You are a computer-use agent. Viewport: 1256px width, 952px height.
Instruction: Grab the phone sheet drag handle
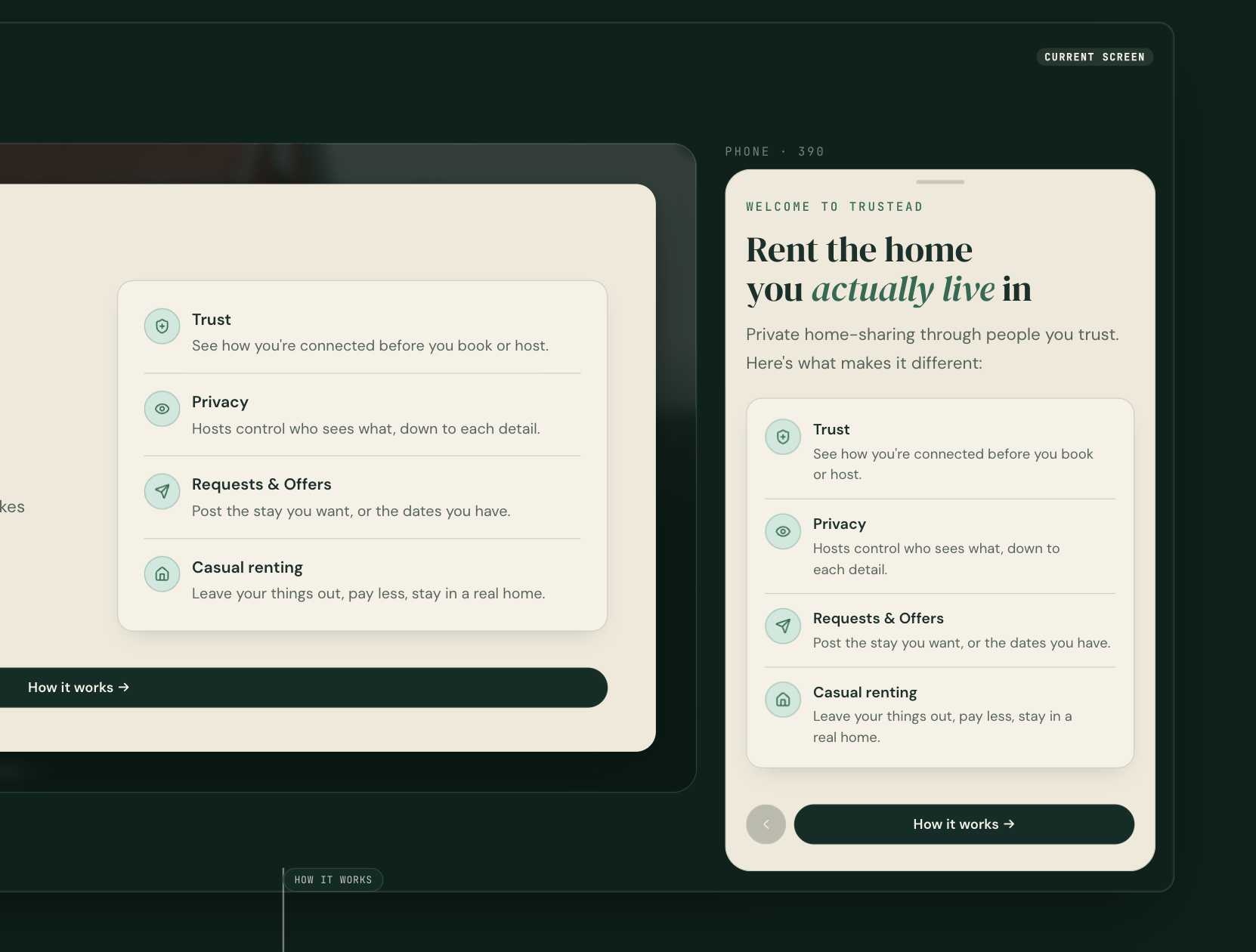tap(940, 182)
